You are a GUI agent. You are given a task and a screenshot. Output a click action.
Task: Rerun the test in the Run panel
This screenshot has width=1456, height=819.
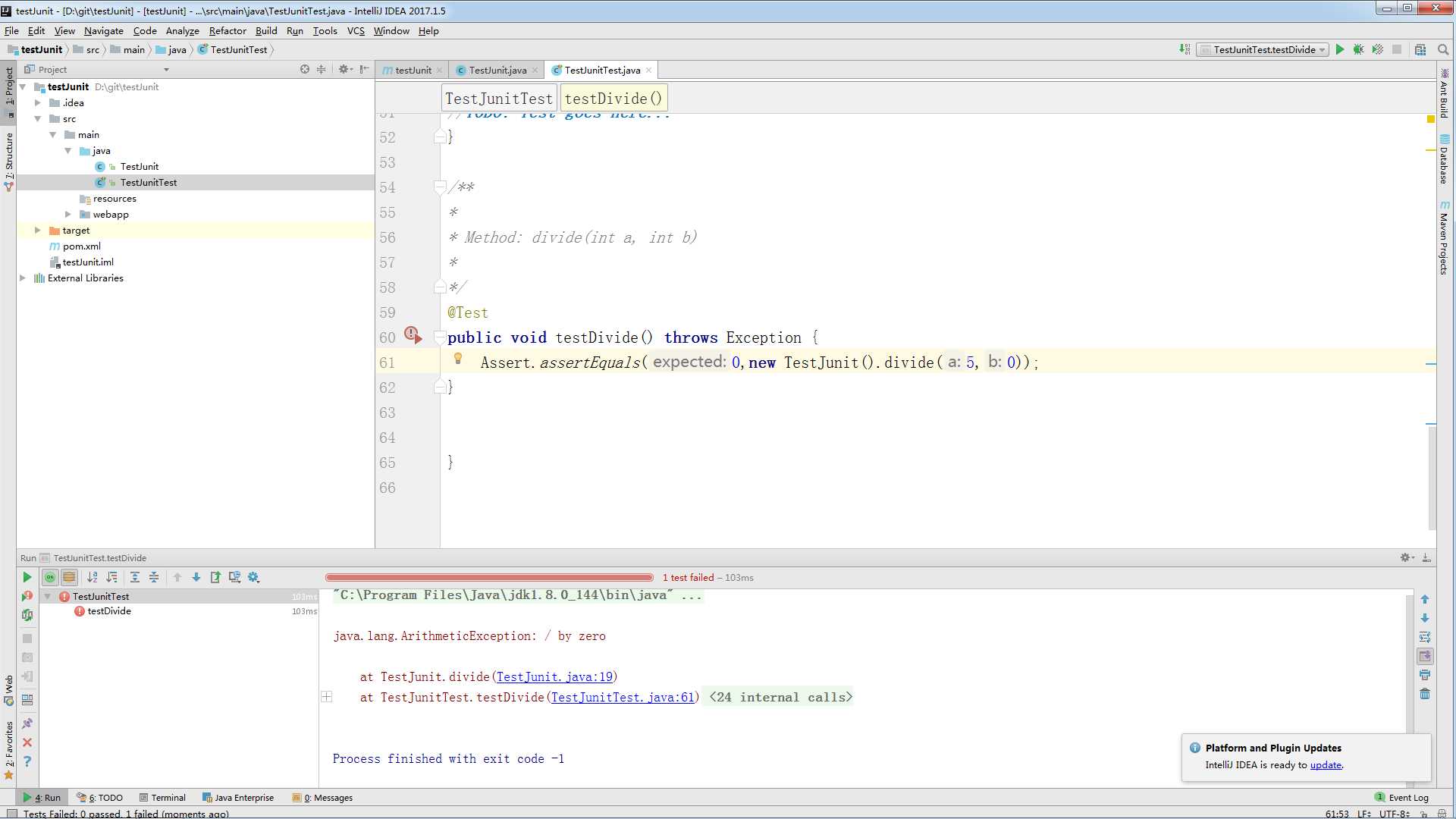click(27, 578)
